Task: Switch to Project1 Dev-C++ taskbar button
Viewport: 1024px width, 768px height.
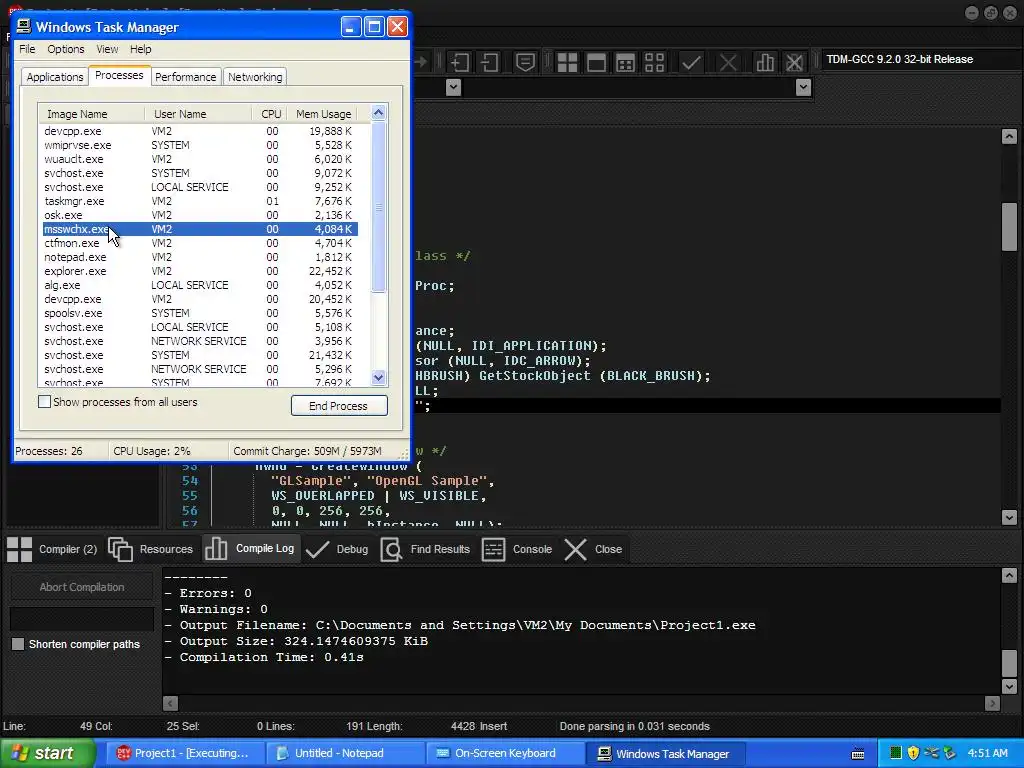Action: tap(185, 754)
